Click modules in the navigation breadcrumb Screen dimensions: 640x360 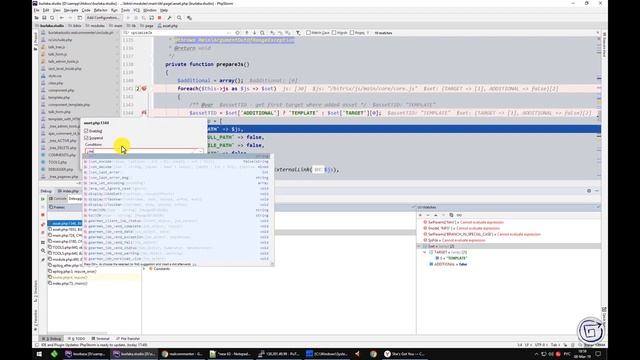pos(95,26)
